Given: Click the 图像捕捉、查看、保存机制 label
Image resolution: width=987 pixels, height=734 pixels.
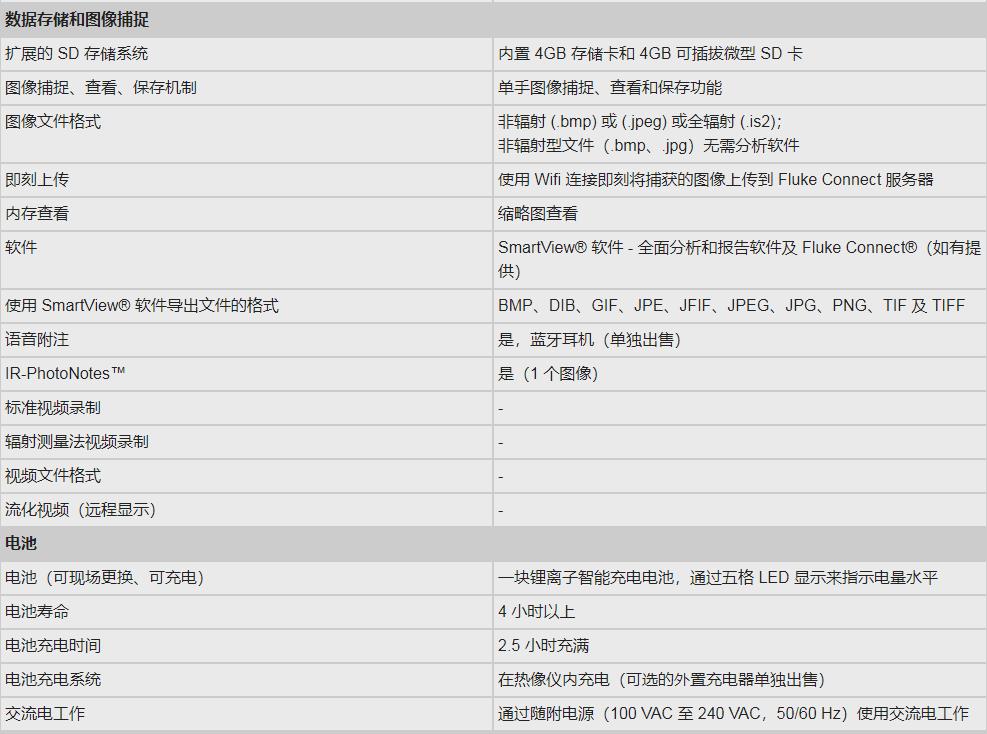Looking at the screenshot, I should point(101,88).
